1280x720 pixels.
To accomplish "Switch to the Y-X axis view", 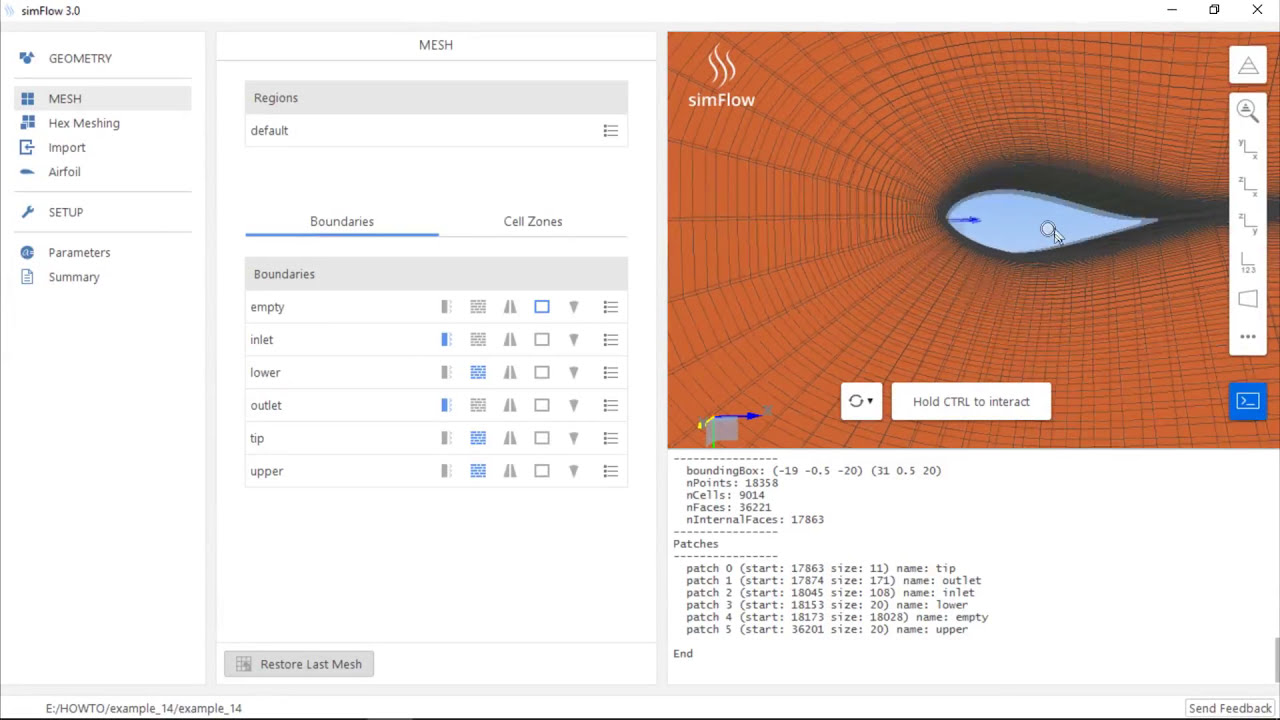I will point(1248,148).
